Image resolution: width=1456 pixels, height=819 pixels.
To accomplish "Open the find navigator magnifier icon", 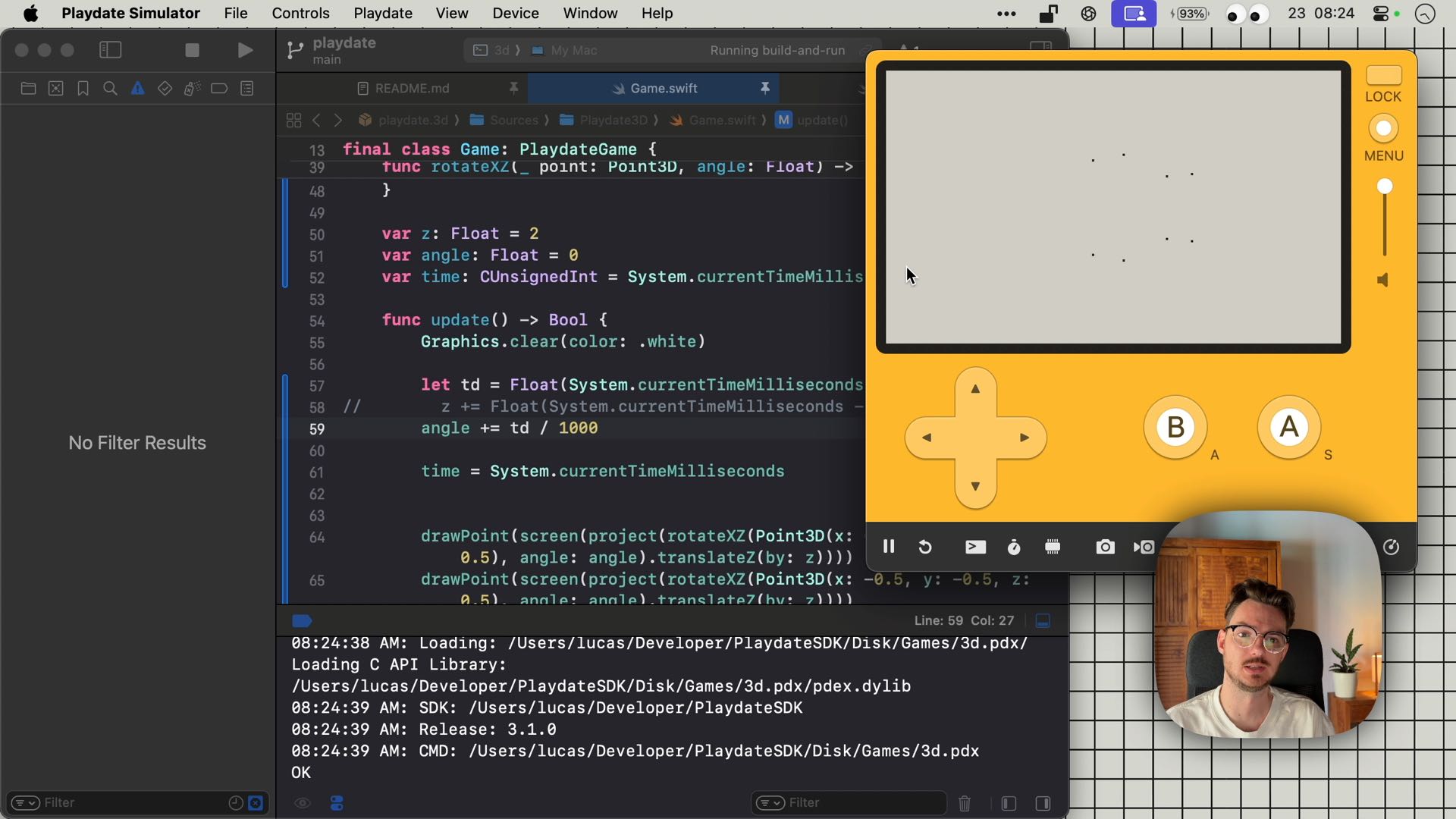I will [x=110, y=89].
